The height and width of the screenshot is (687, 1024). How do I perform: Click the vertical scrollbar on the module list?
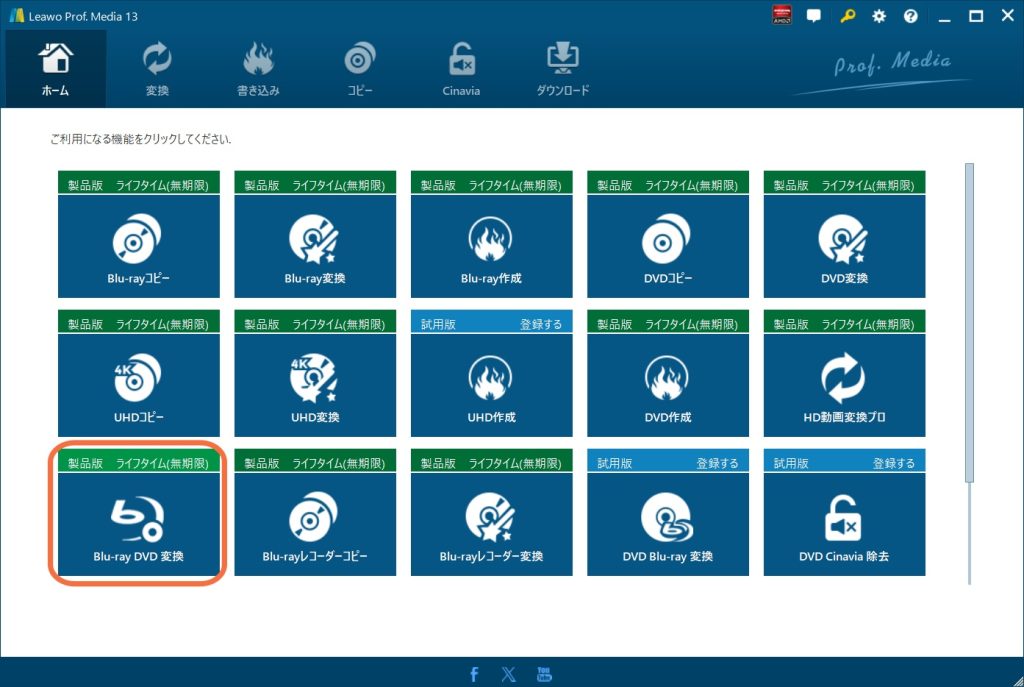(968, 320)
